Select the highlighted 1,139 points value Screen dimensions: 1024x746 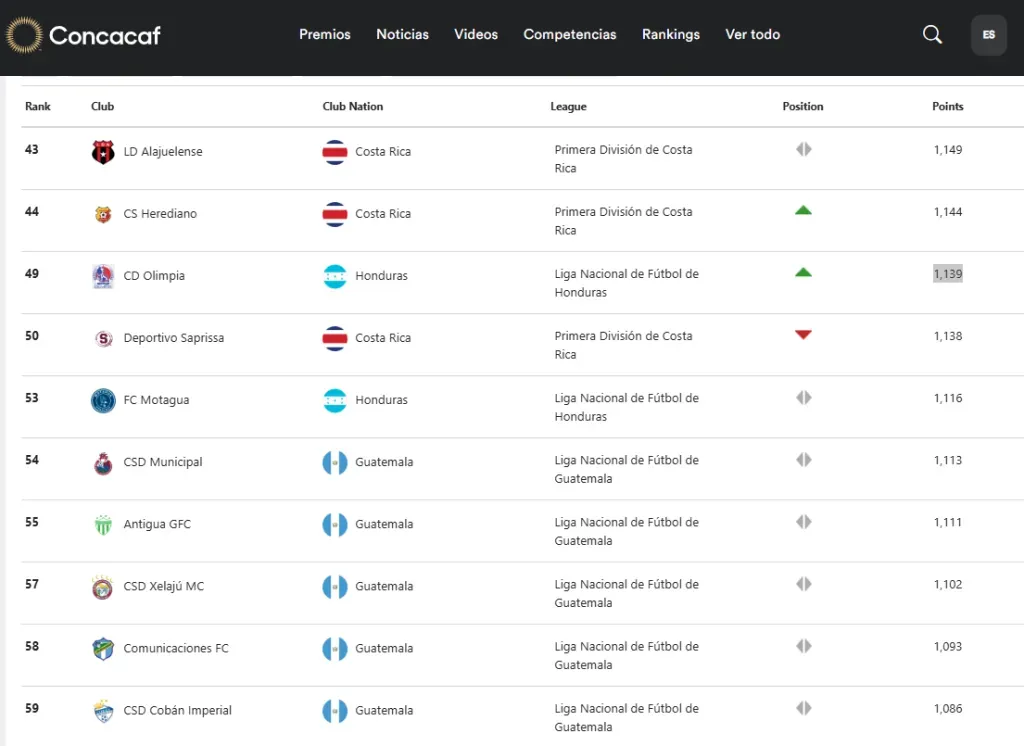pos(947,274)
